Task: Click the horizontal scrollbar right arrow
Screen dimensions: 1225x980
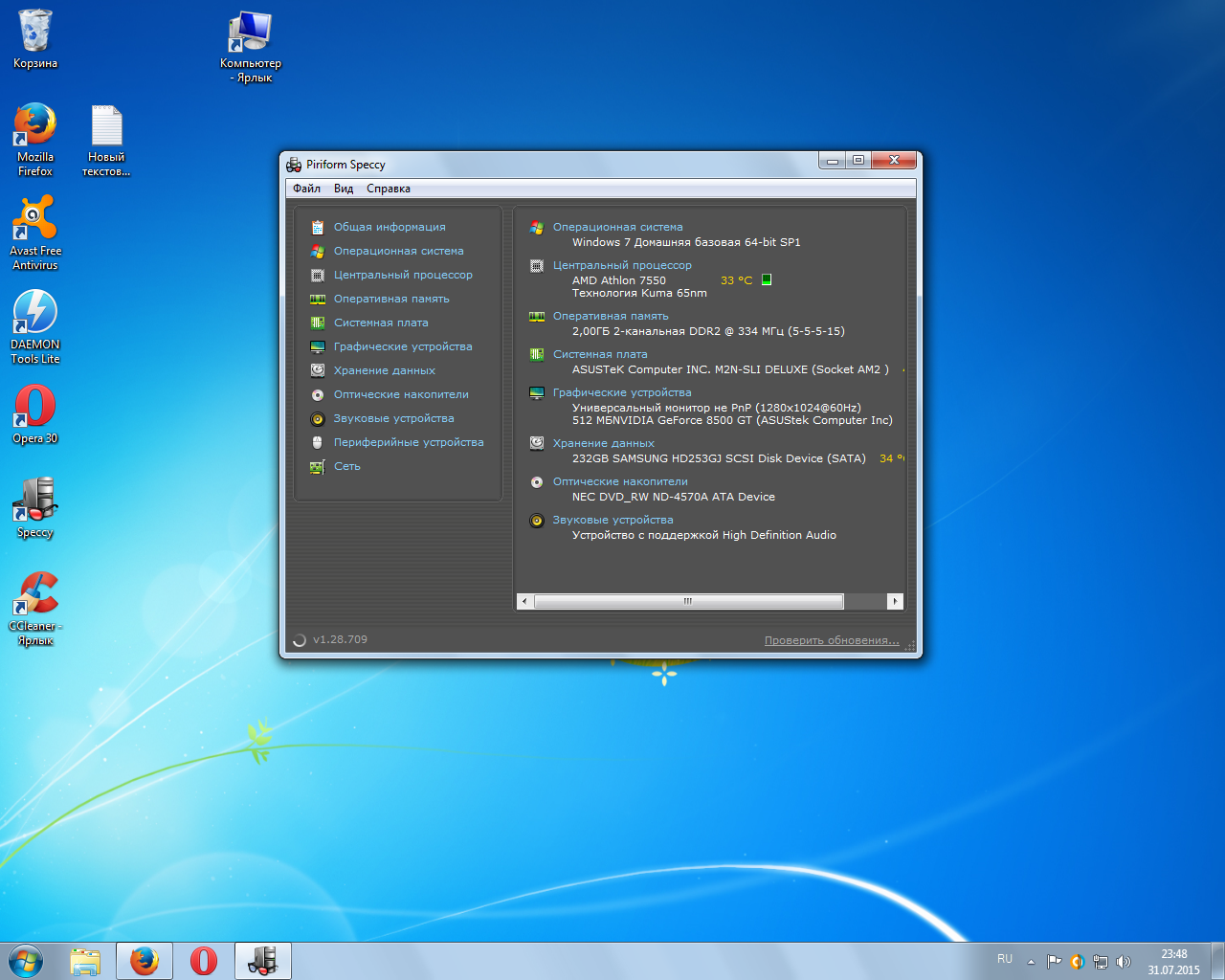Action: 895,601
